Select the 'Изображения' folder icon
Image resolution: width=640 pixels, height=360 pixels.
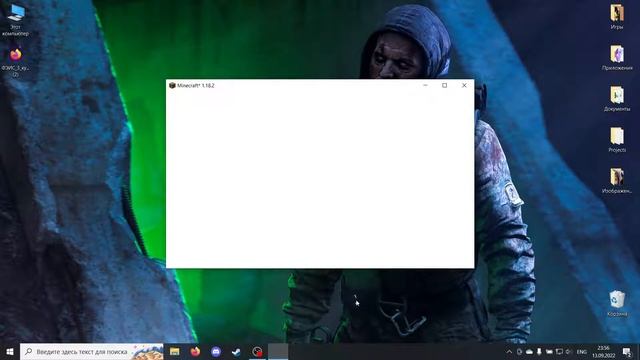pyautogui.click(x=617, y=180)
